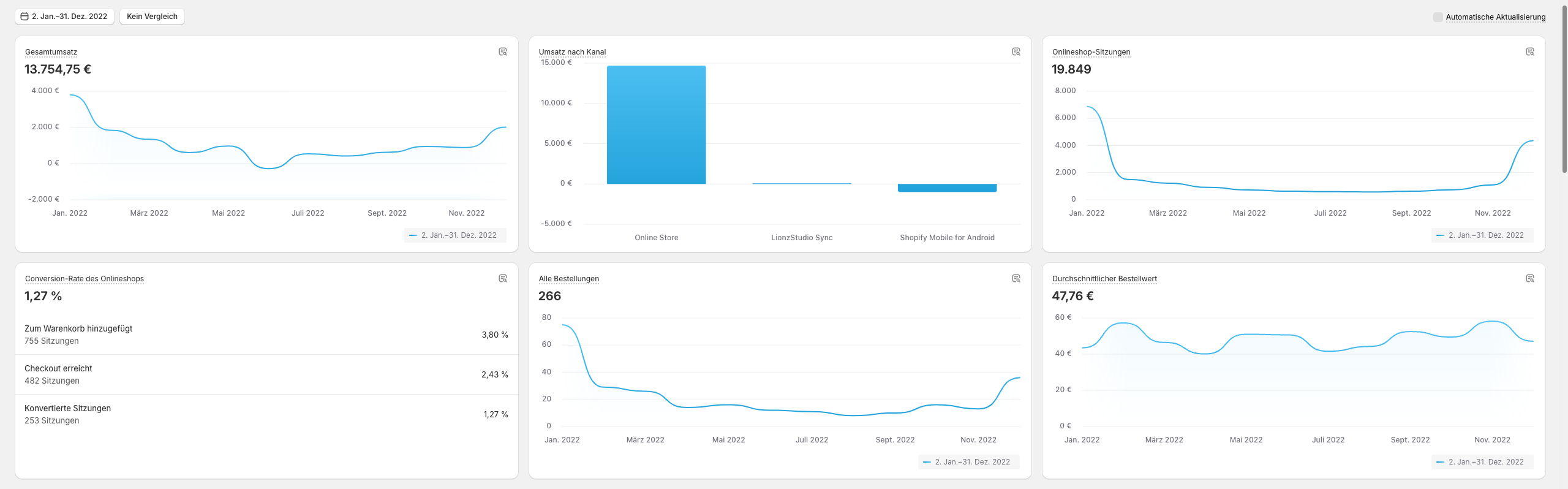The image size is (1568, 489).
Task: Open report icon on Onlineshop-Sitzungen card
Action: point(1529,52)
